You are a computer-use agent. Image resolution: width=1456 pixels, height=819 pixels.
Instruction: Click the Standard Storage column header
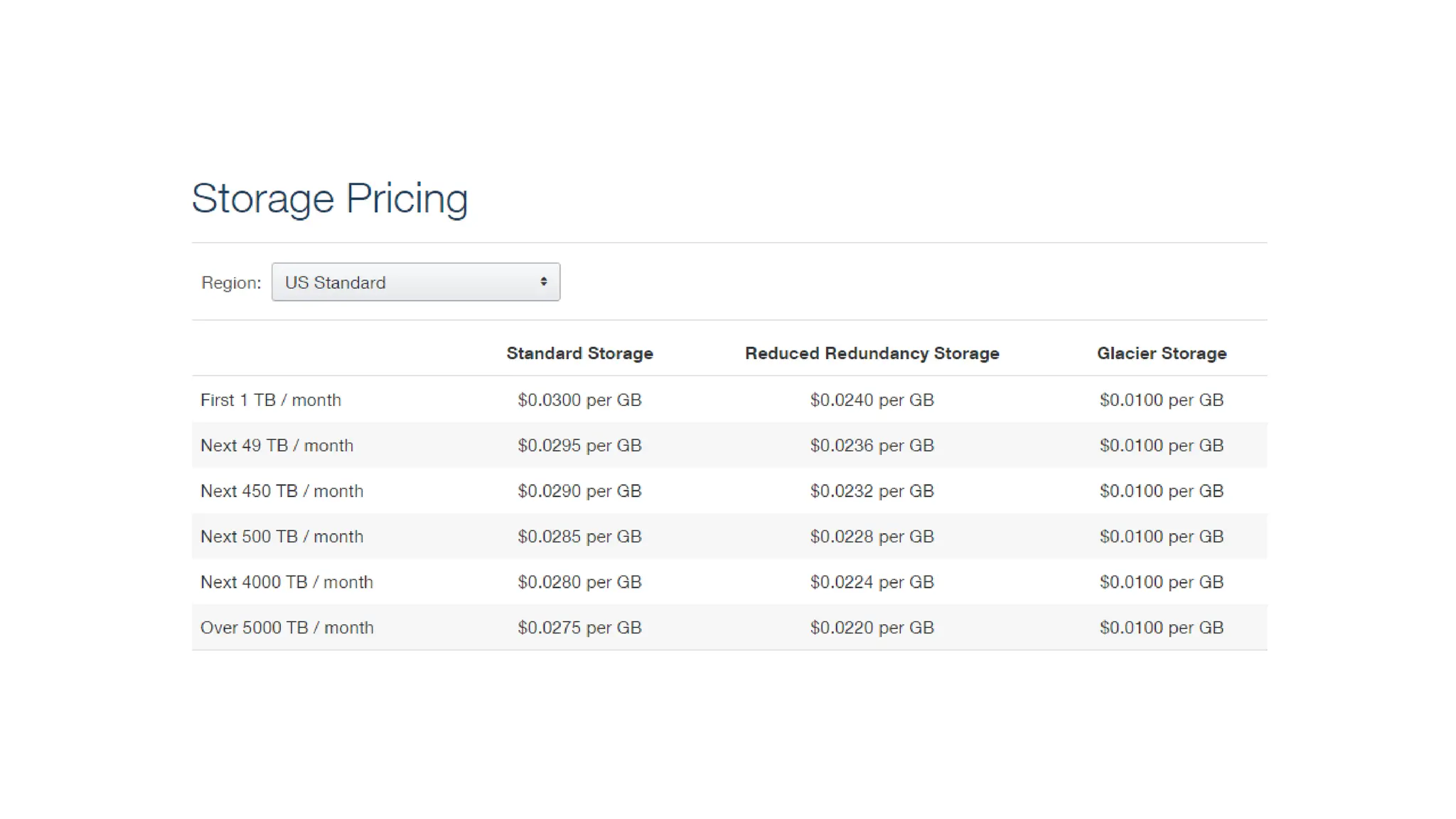(x=579, y=353)
